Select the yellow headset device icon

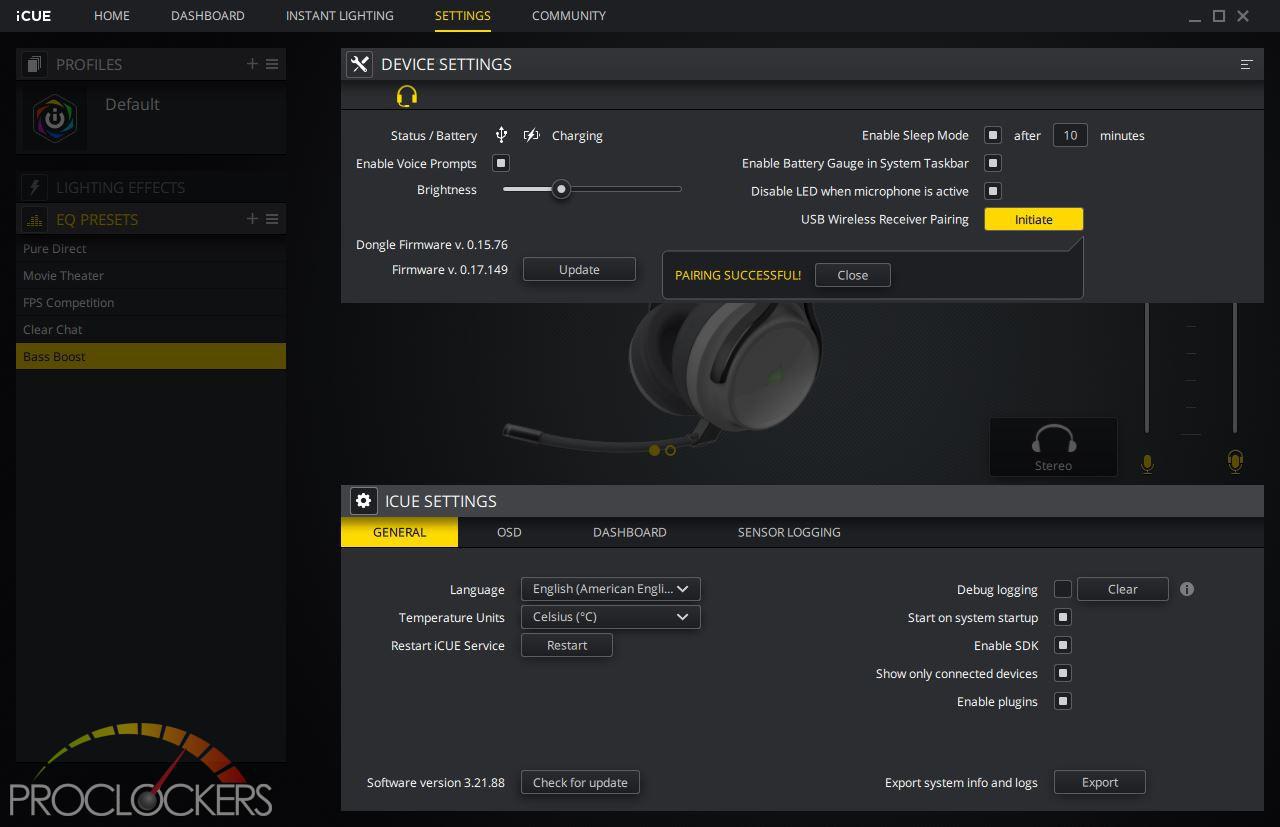[x=406, y=96]
